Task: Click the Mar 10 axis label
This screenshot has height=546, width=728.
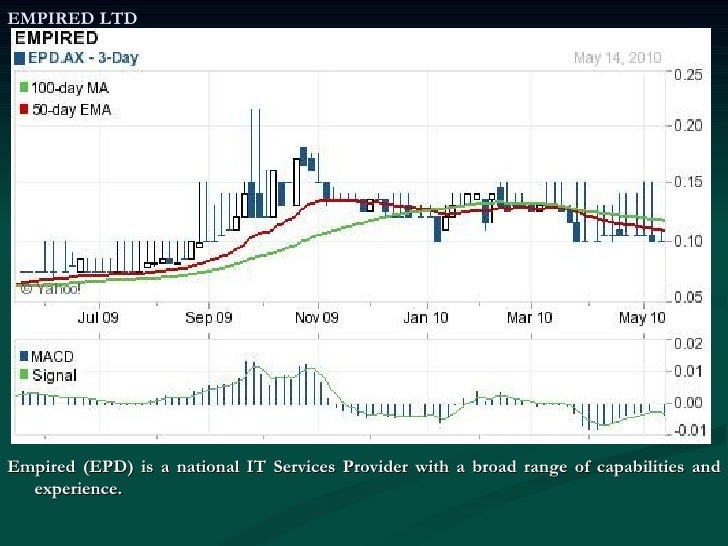Action: (x=530, y=318)
